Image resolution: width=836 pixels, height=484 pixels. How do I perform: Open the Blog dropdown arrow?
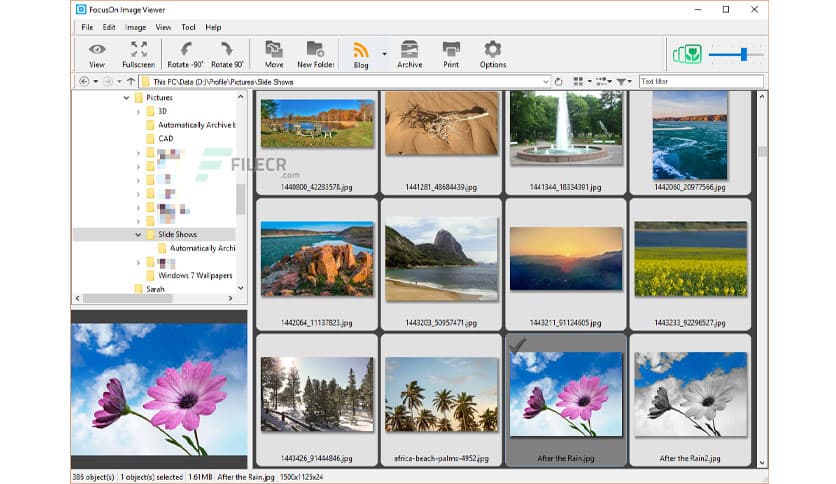384,54
